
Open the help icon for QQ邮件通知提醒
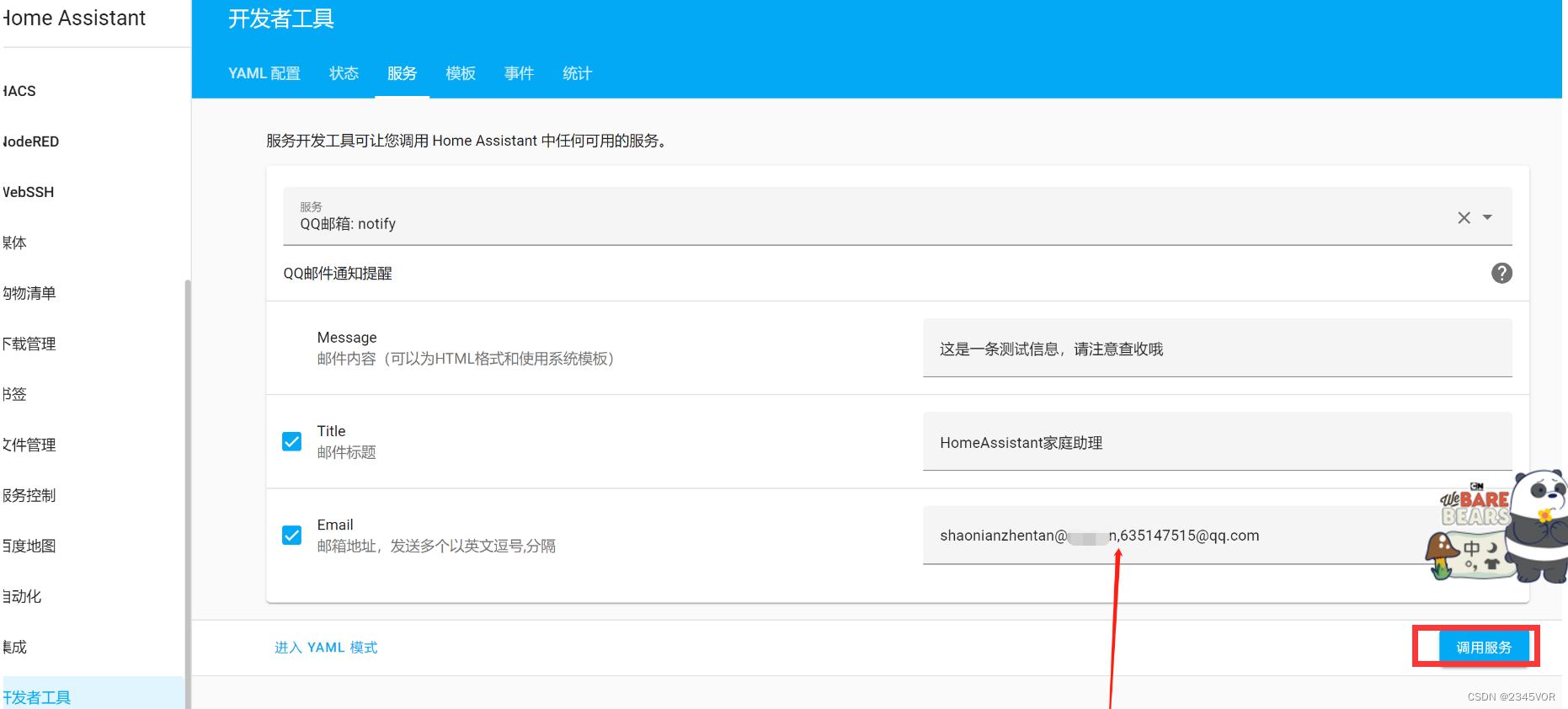[1501, 273]
